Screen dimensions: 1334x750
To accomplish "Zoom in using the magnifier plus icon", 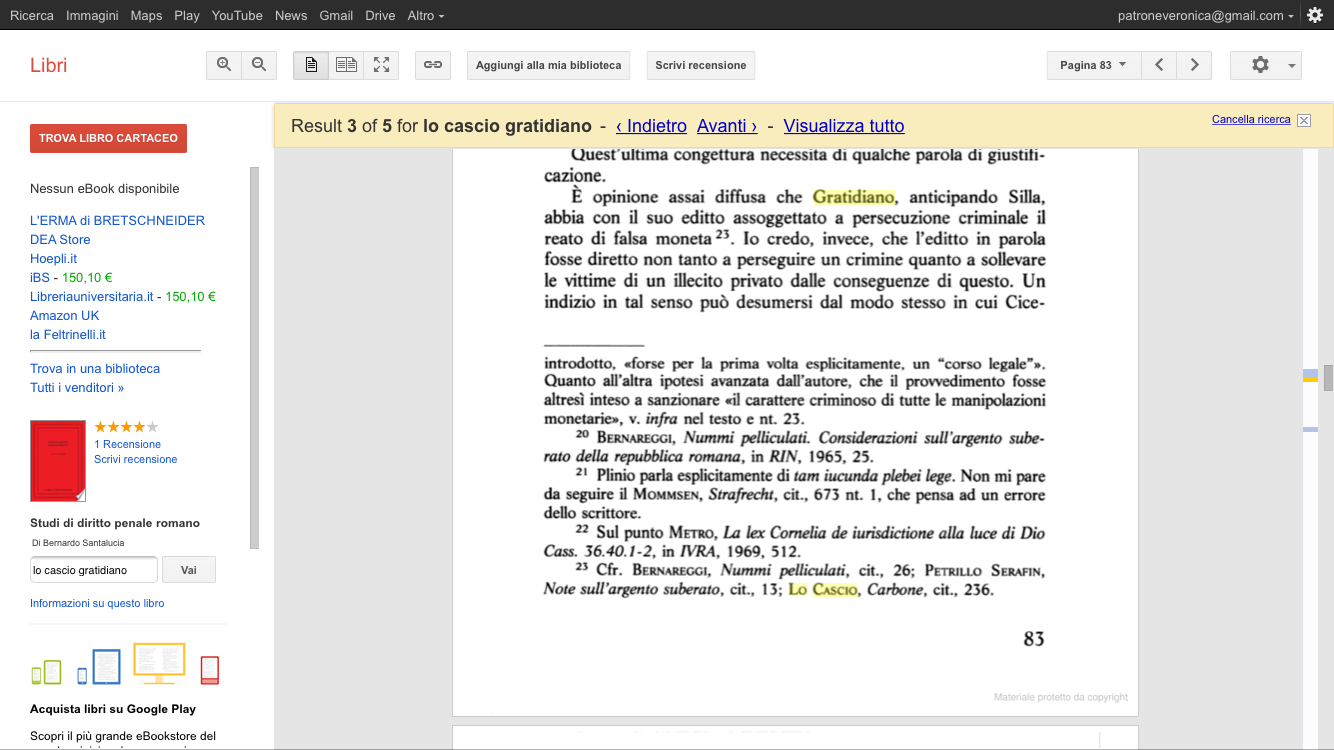I will click(x=224, y=65).
